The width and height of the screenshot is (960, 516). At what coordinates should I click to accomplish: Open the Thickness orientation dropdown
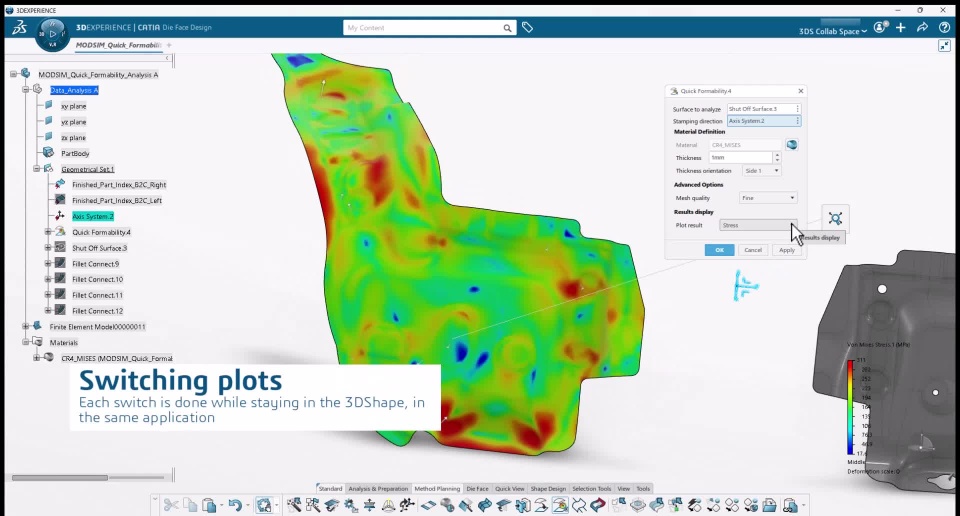tap(761, 171)
